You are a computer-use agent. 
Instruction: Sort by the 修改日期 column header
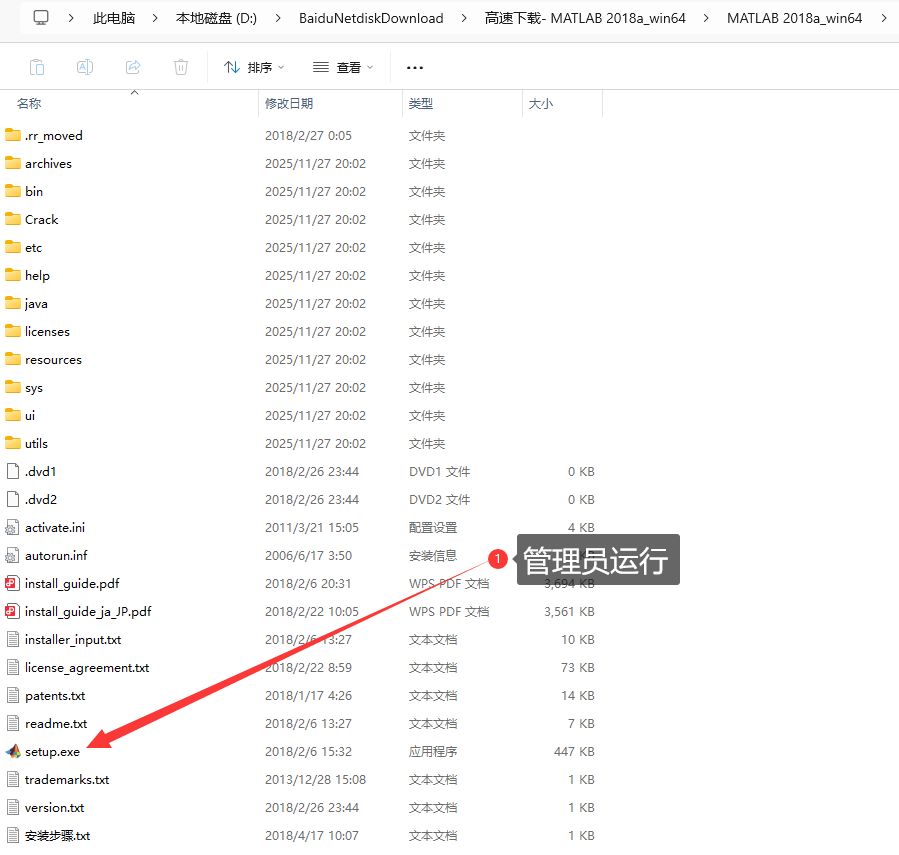[289, 104]
